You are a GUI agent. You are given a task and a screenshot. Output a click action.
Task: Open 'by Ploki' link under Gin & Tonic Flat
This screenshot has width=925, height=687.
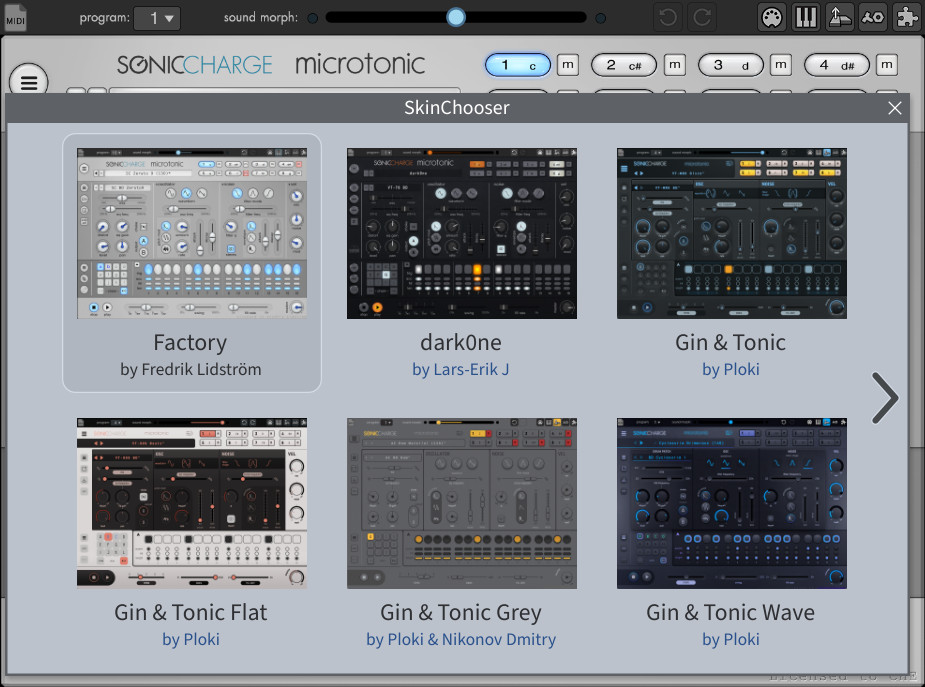point(191,639)
